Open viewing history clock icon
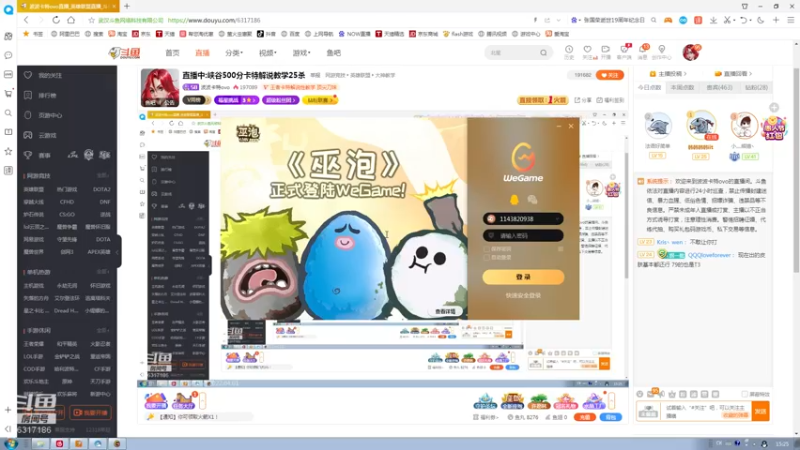 (x=569, y=50)
